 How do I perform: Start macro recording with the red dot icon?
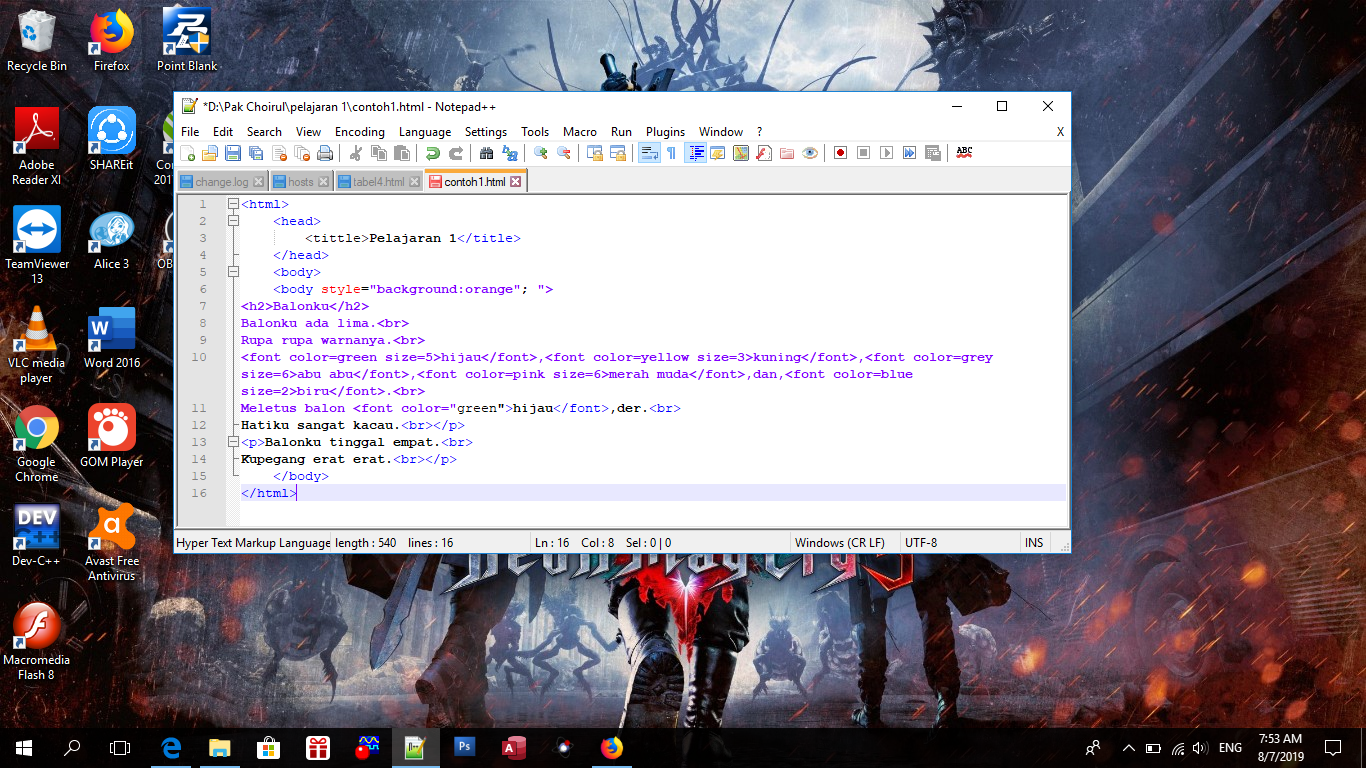[840, 153]
